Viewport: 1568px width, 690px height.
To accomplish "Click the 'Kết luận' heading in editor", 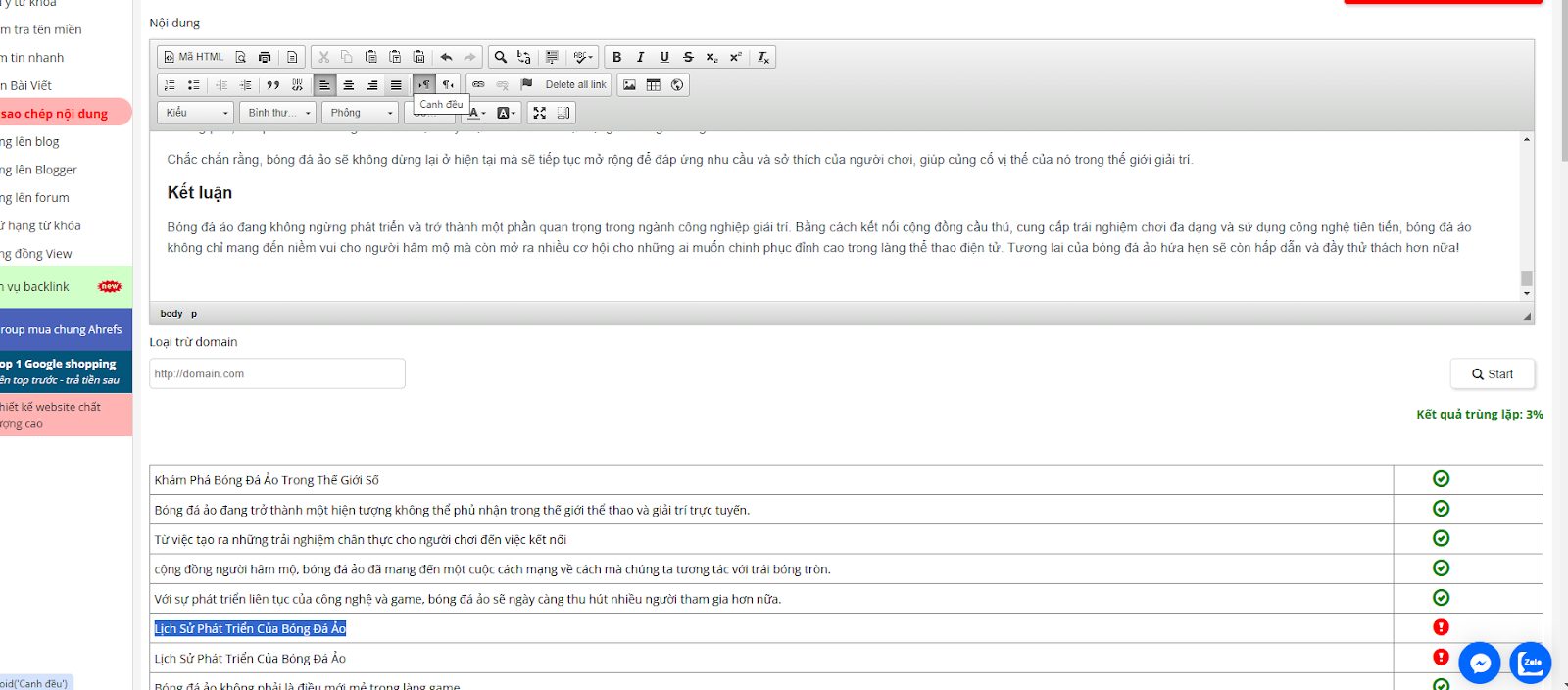I will pos(200,193).
